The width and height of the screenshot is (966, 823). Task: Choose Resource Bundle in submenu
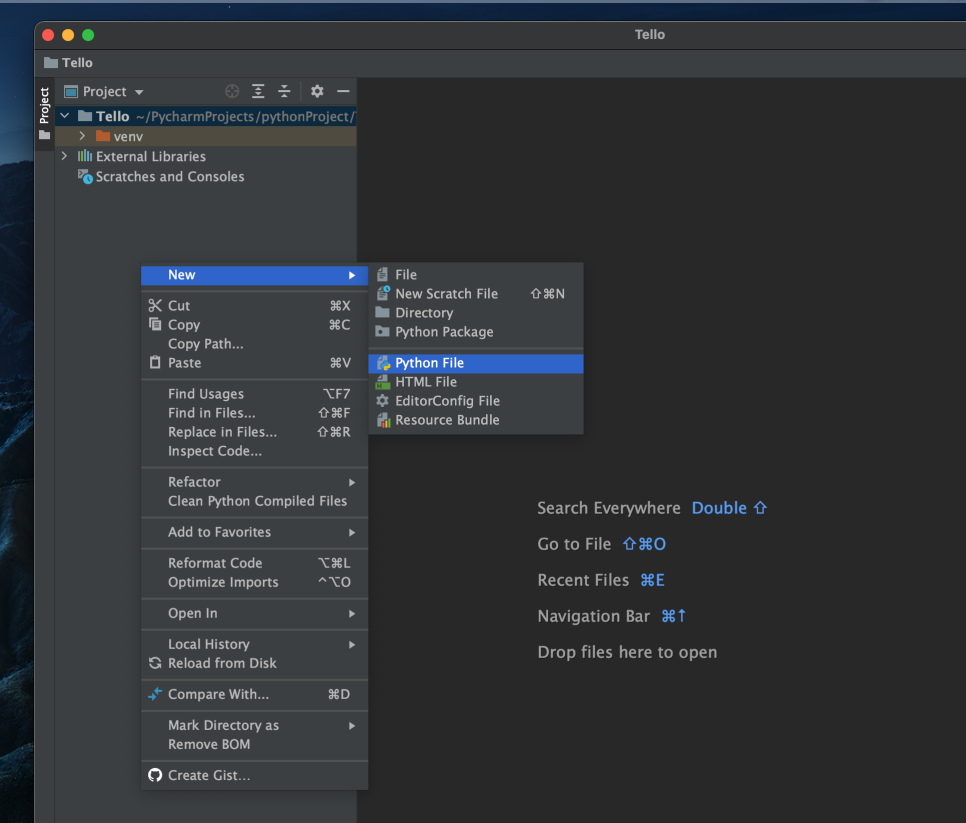click(476, 420)
